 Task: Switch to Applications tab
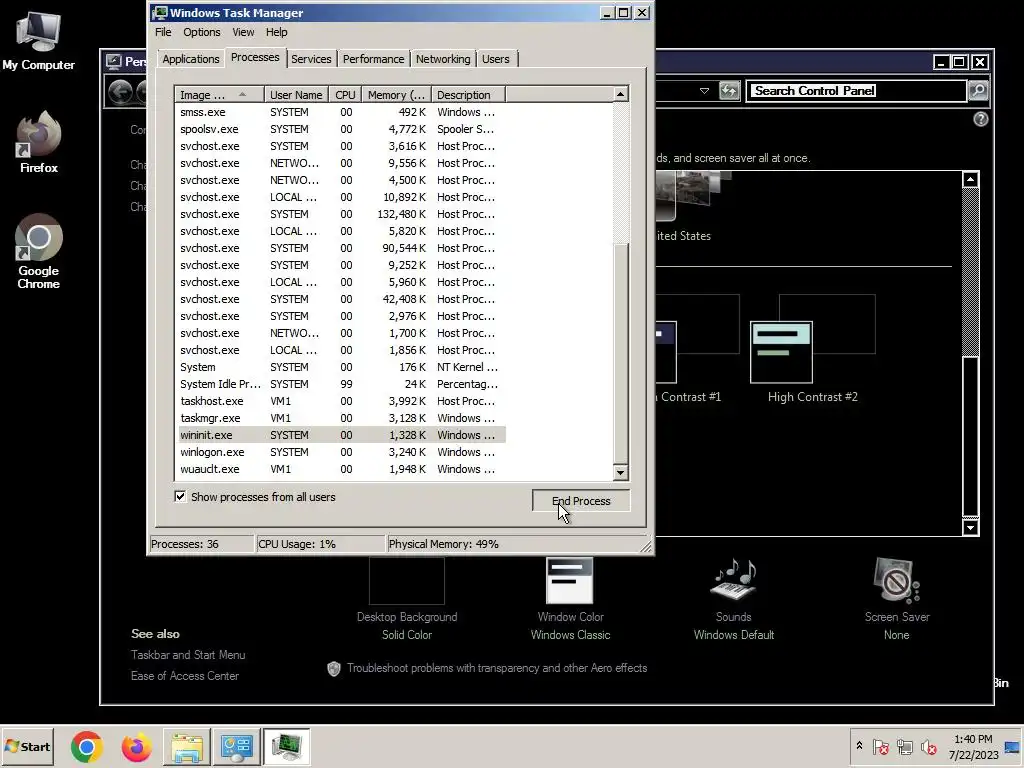point(191,59)
